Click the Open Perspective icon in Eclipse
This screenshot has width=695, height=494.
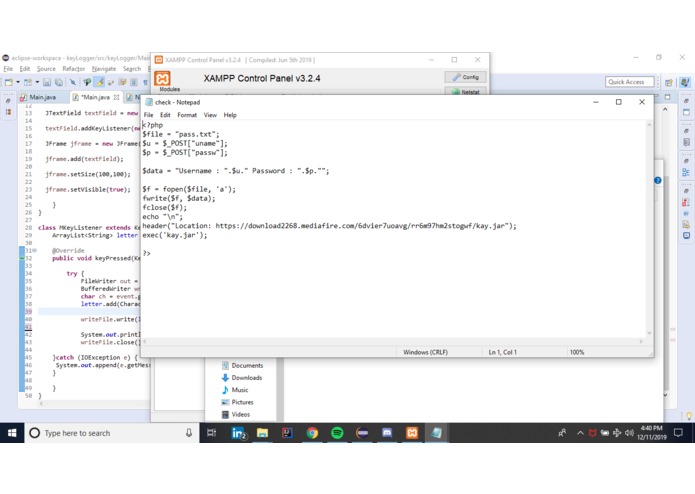click(x=669, y=82)
